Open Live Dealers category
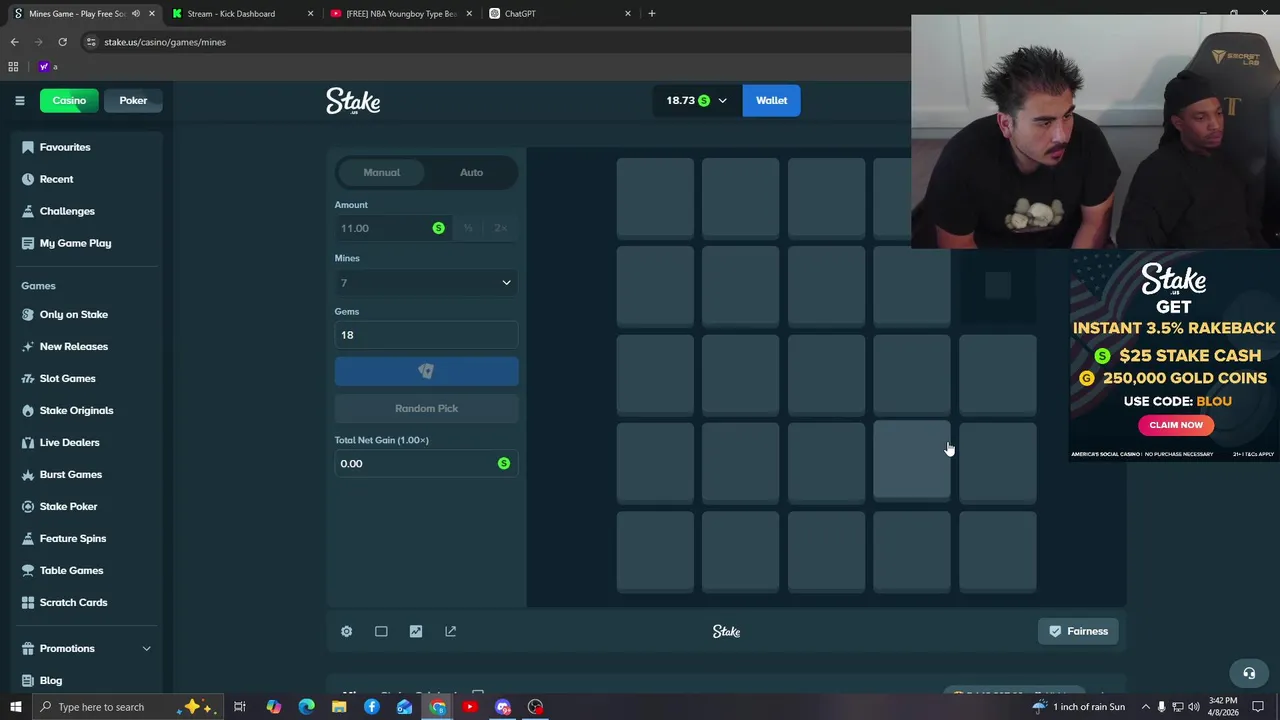Screen dimensions: 1280x720 [x=88, y=442]
